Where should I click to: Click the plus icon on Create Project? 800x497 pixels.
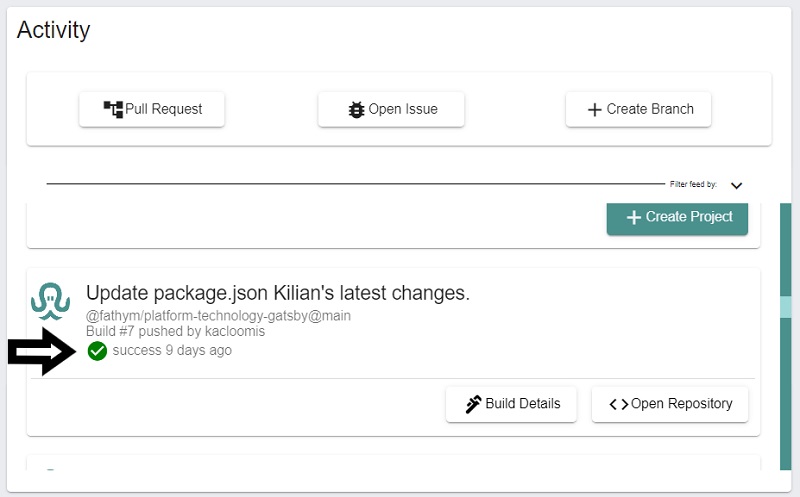tap(634, 217)
